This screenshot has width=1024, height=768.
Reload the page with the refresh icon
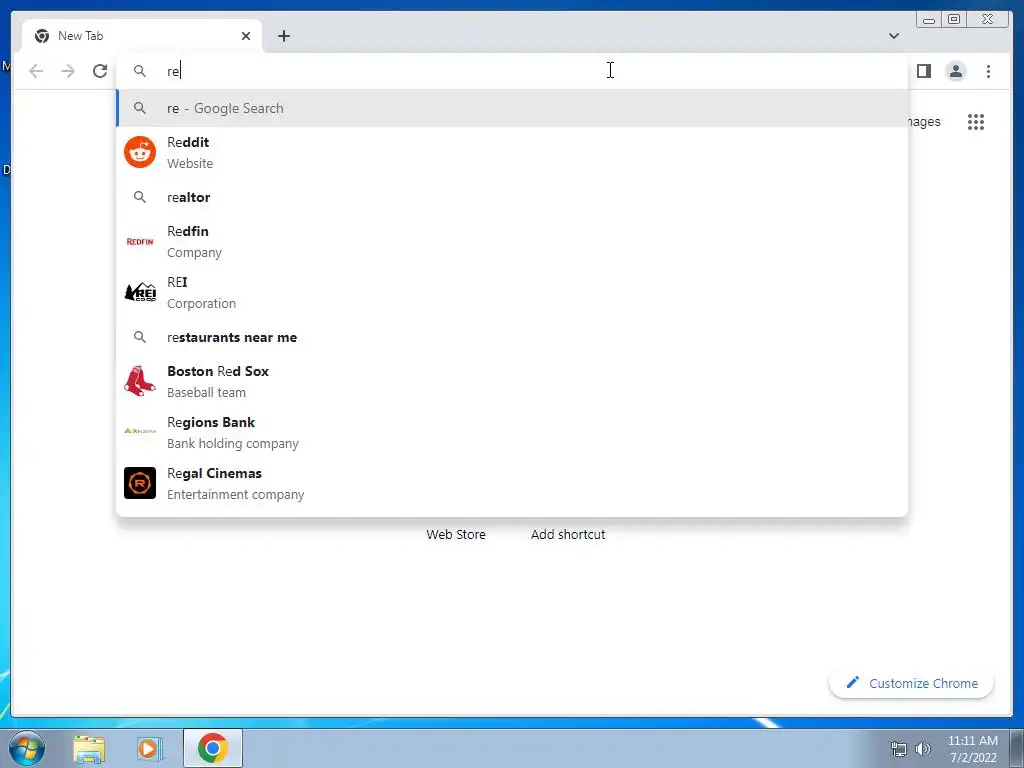click(100, 71)
